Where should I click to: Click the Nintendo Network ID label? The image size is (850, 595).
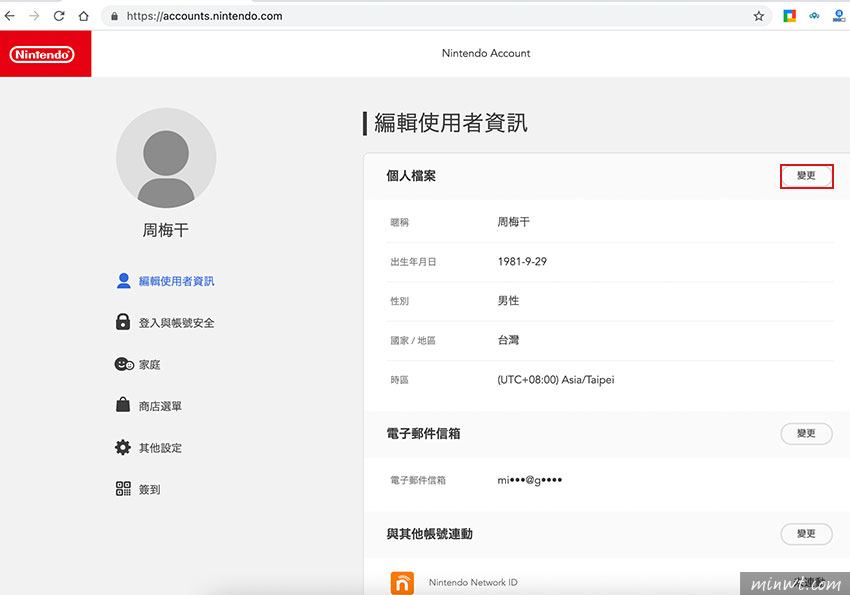coord(473,583)
